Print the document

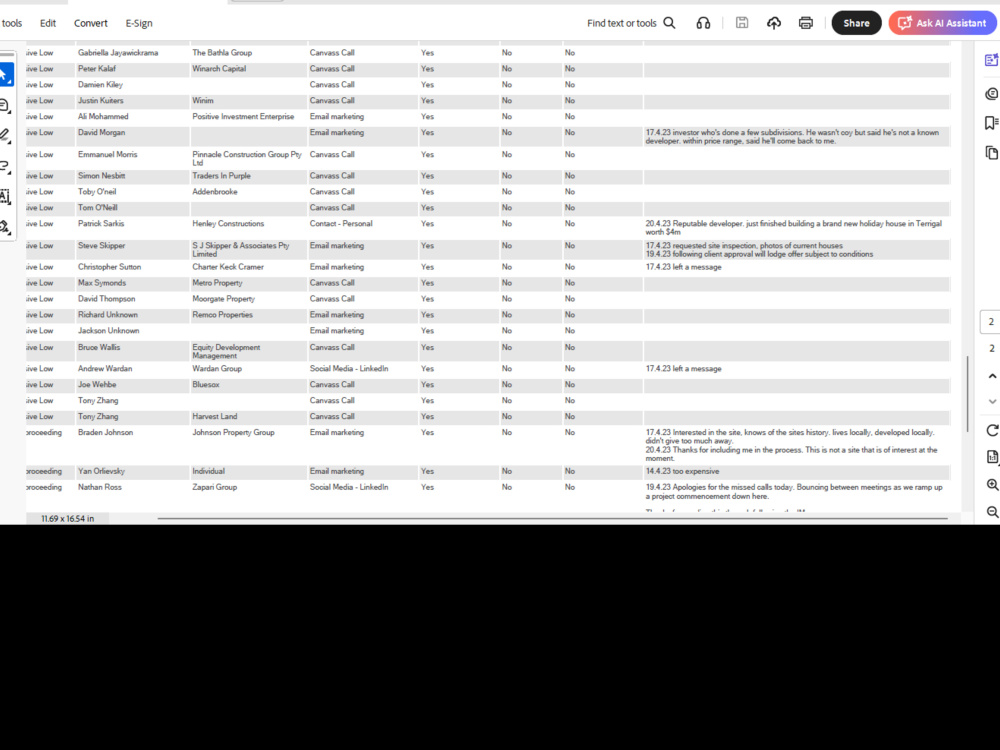(x=805, y=23)
